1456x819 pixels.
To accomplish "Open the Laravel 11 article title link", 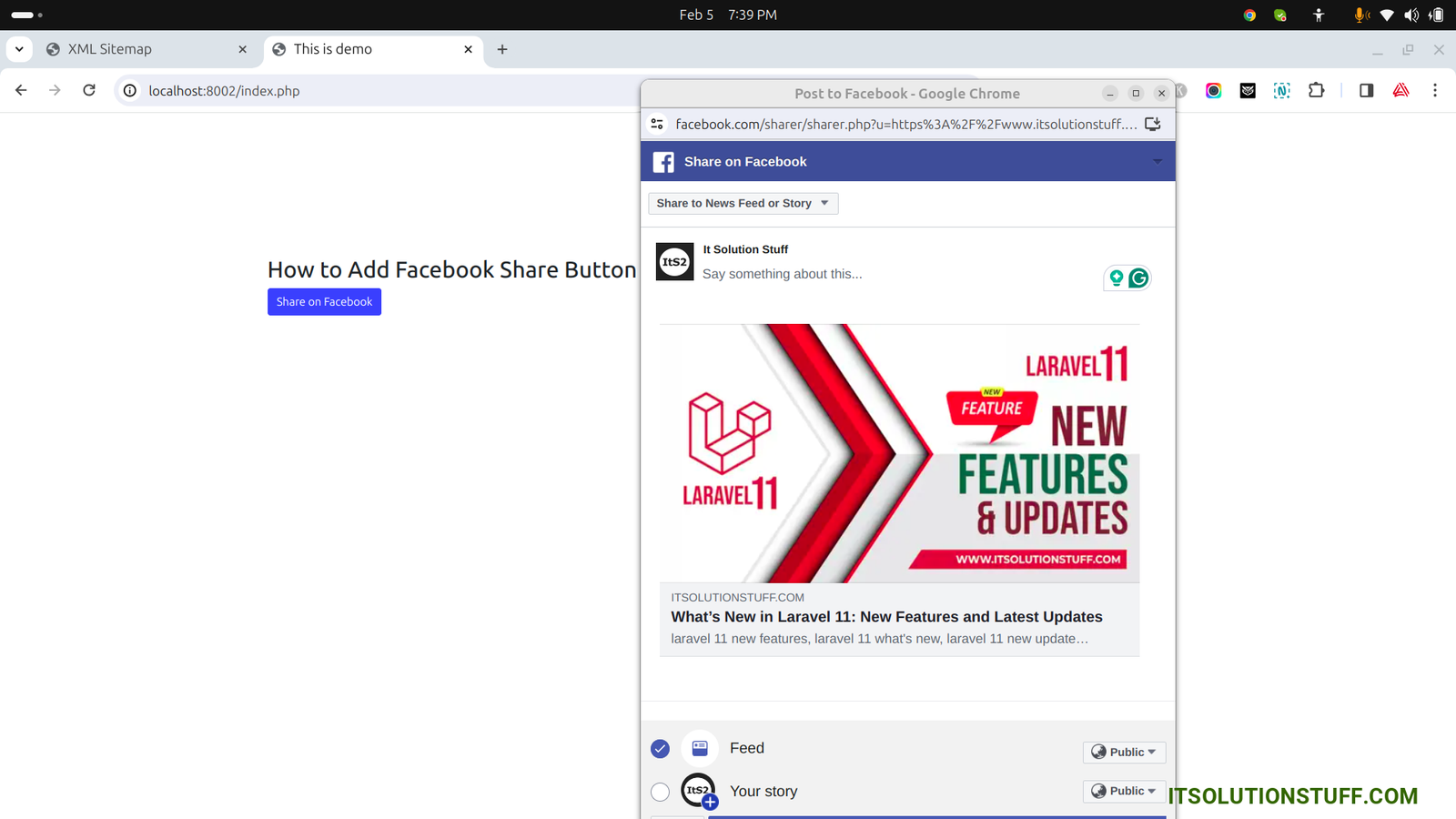I will click(886, 617).
